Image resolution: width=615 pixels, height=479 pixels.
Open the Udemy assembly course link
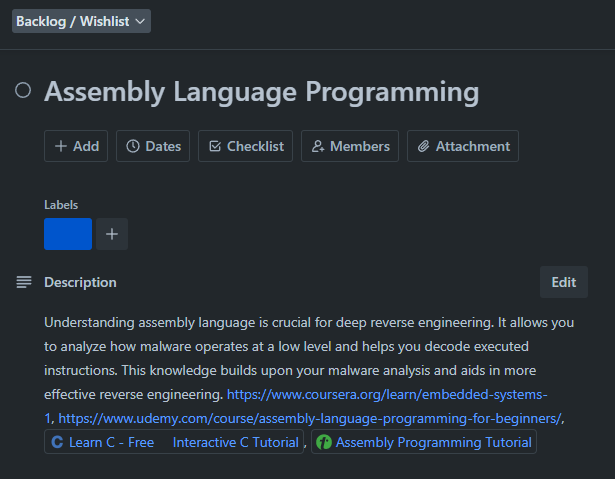(x=310, y=418)
